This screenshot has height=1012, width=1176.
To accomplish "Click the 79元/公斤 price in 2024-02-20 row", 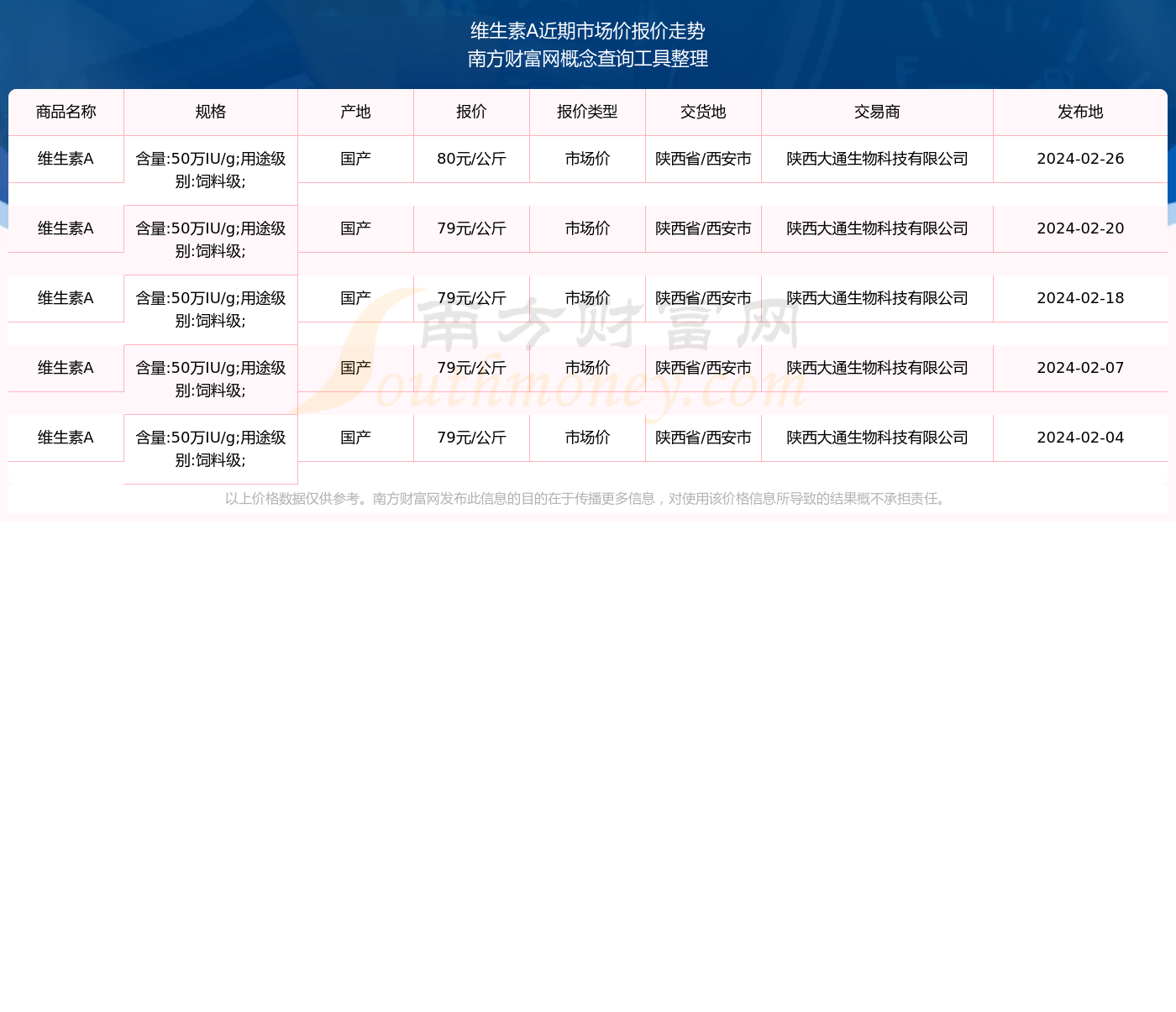I will click(x=472, y=228).
